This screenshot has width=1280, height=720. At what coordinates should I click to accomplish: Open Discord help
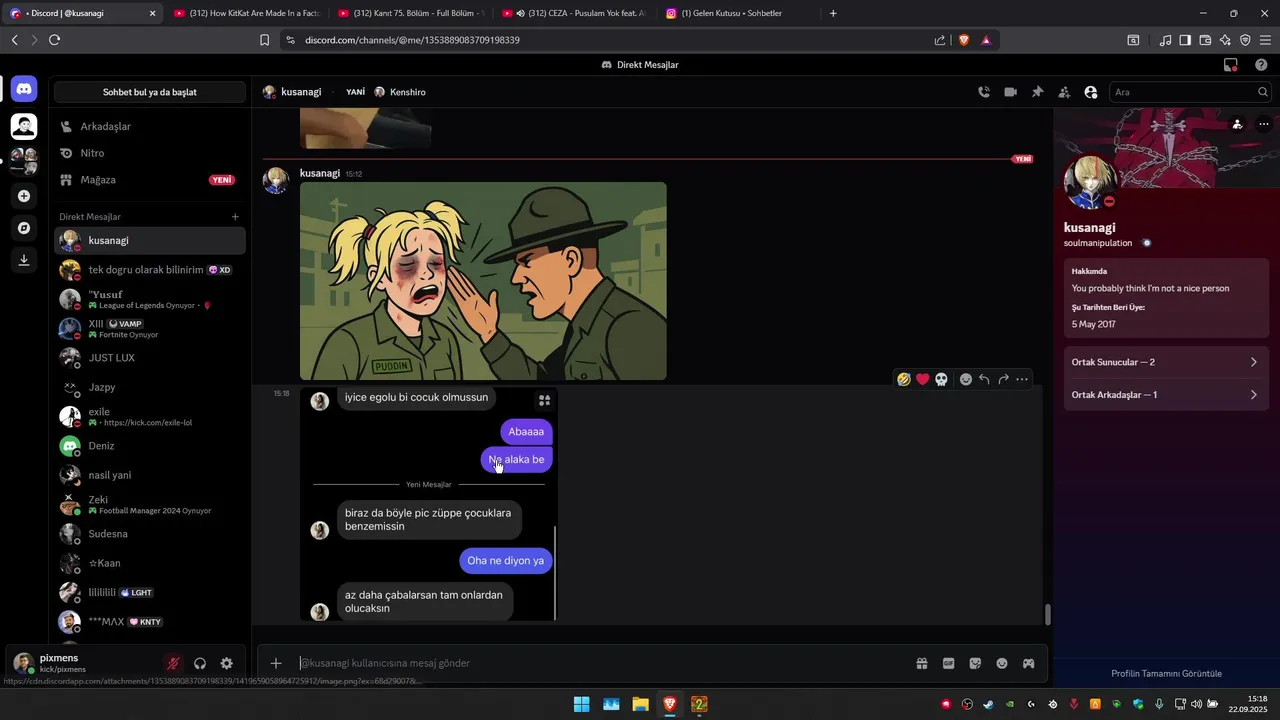coord(1261,65)
